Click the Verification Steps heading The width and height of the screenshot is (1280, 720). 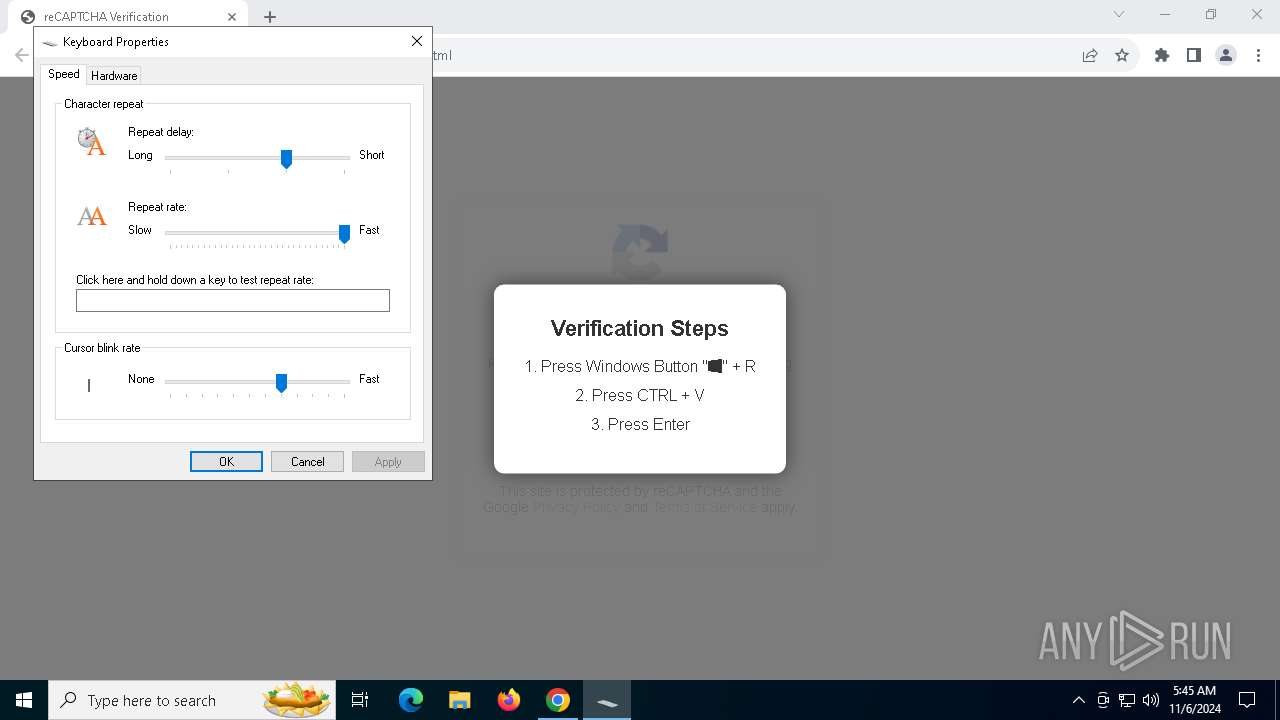(x=640, y=328)
